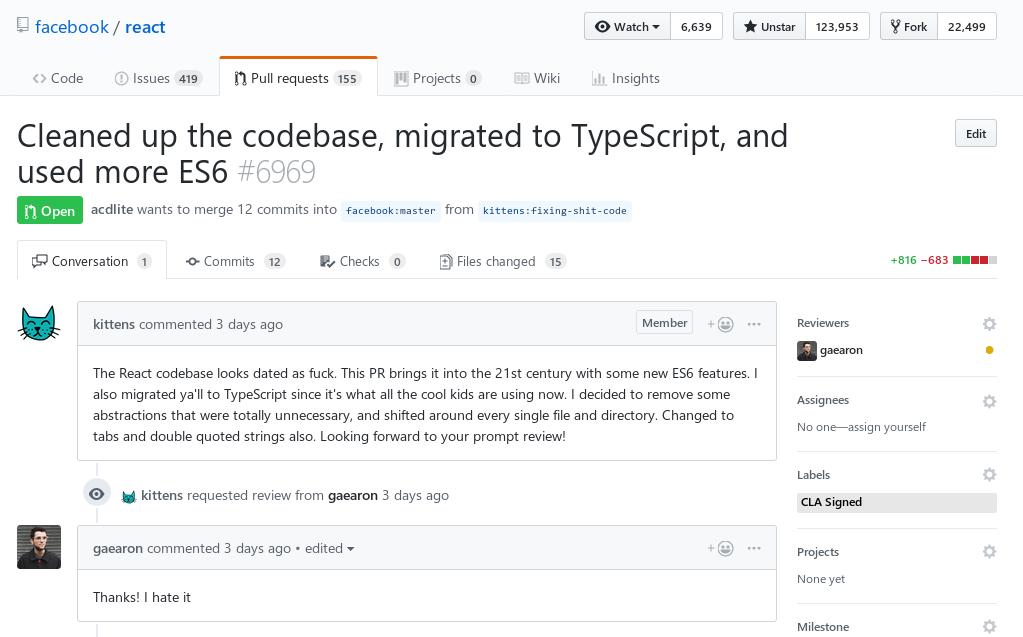1023x637 pixels.
Task: Open the Watch dropdown button
Action: [x=628, y=27]
